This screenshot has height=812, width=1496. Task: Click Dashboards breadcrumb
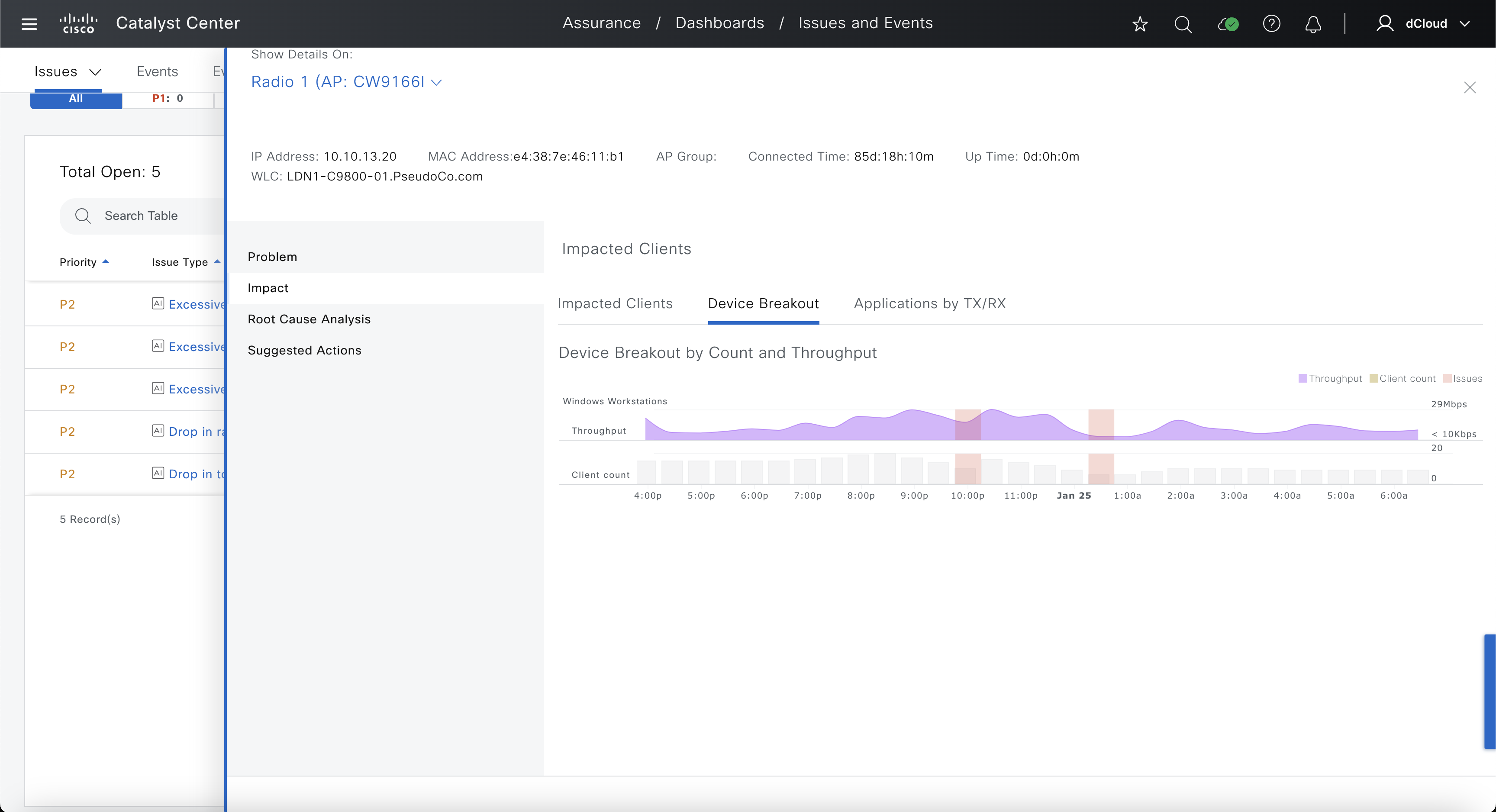coord(719,23)
